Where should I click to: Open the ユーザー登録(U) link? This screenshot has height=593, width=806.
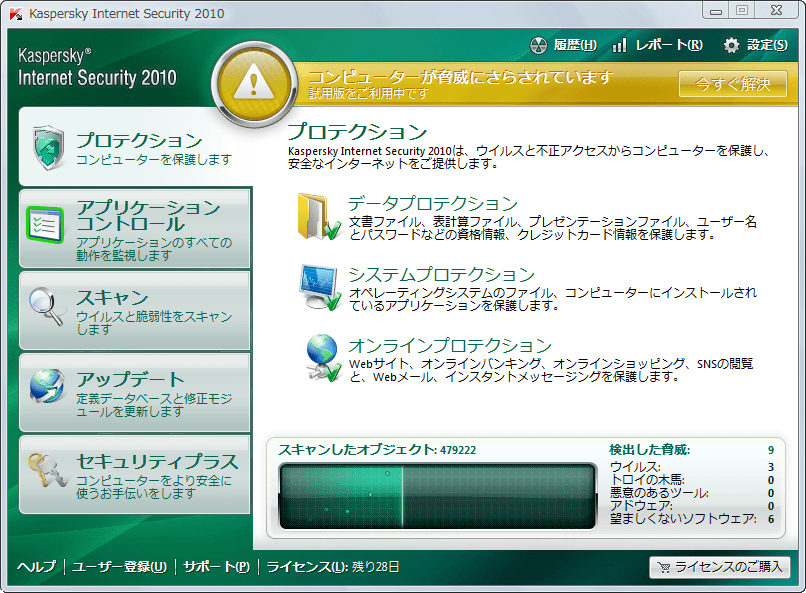tap(119, 567)
